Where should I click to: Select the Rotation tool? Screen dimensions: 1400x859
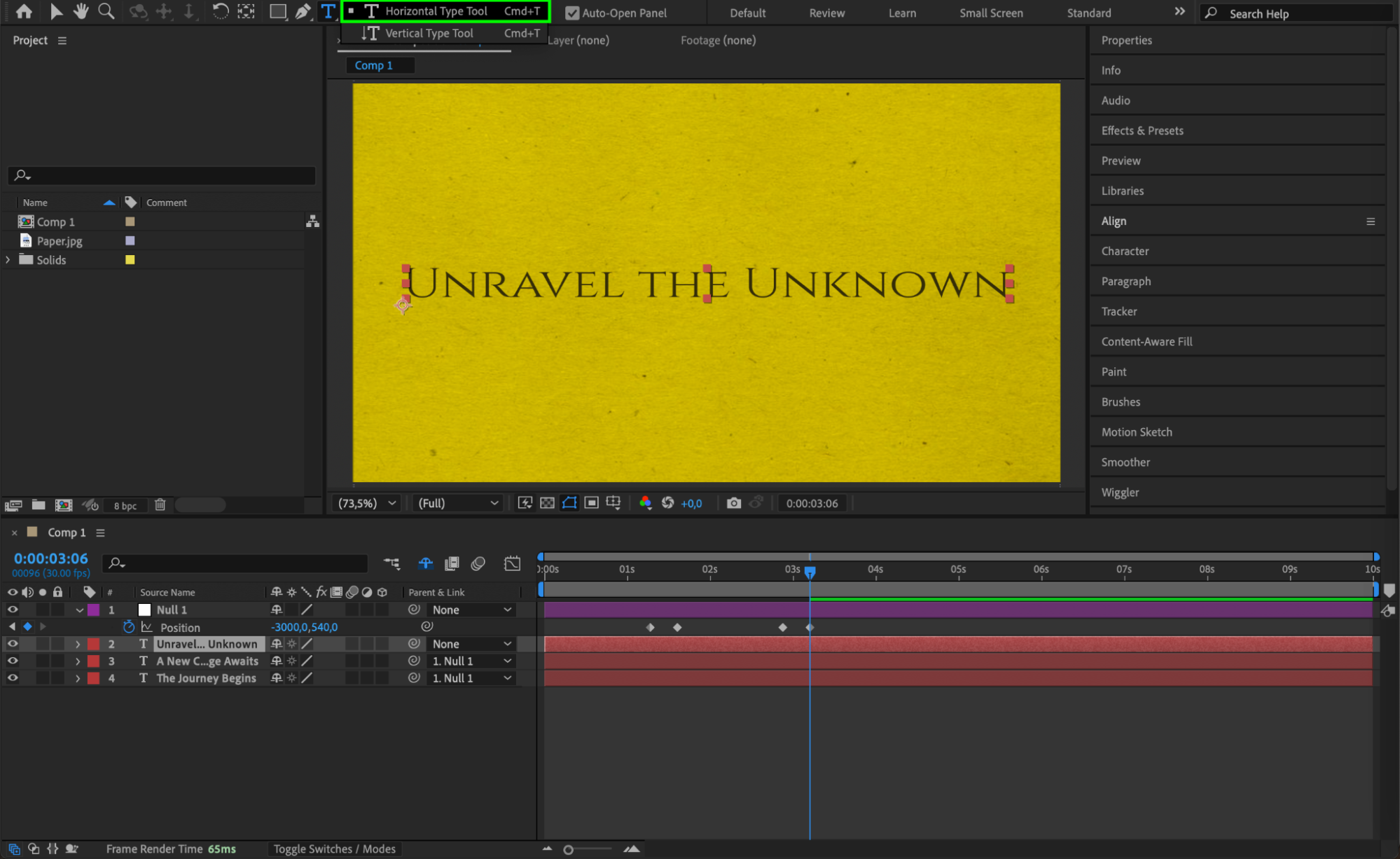[220, 11]
